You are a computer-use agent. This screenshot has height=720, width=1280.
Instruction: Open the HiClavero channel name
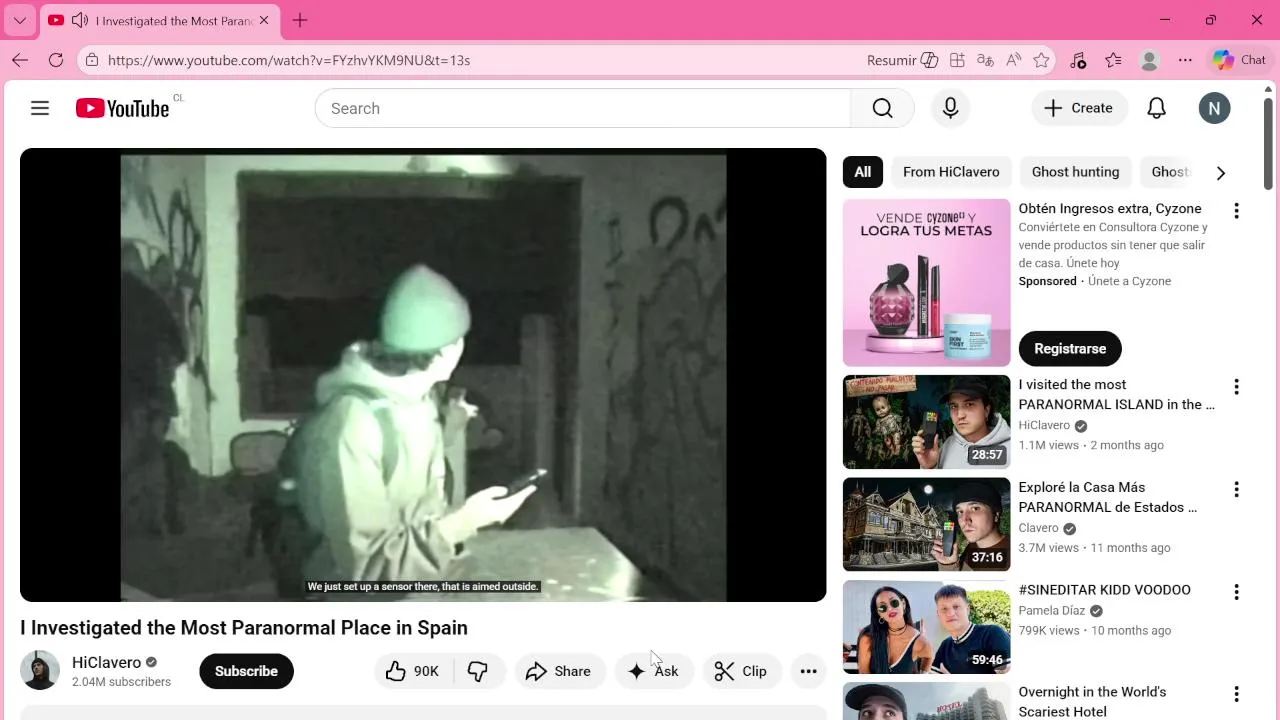[x=106, y=662]
